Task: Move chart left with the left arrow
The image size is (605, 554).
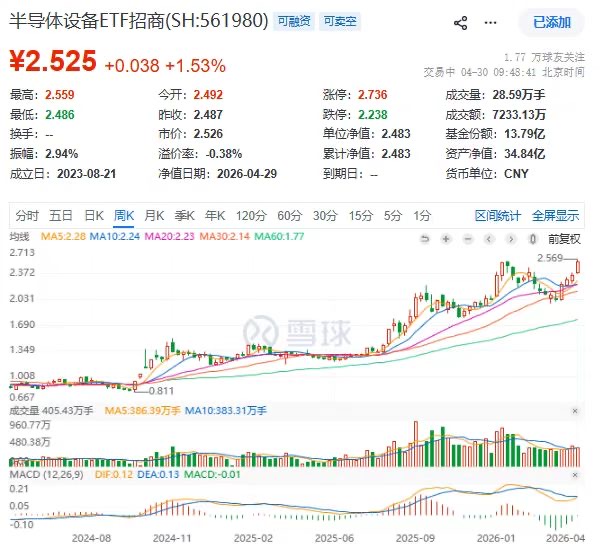Action: (x=489, y=239)
